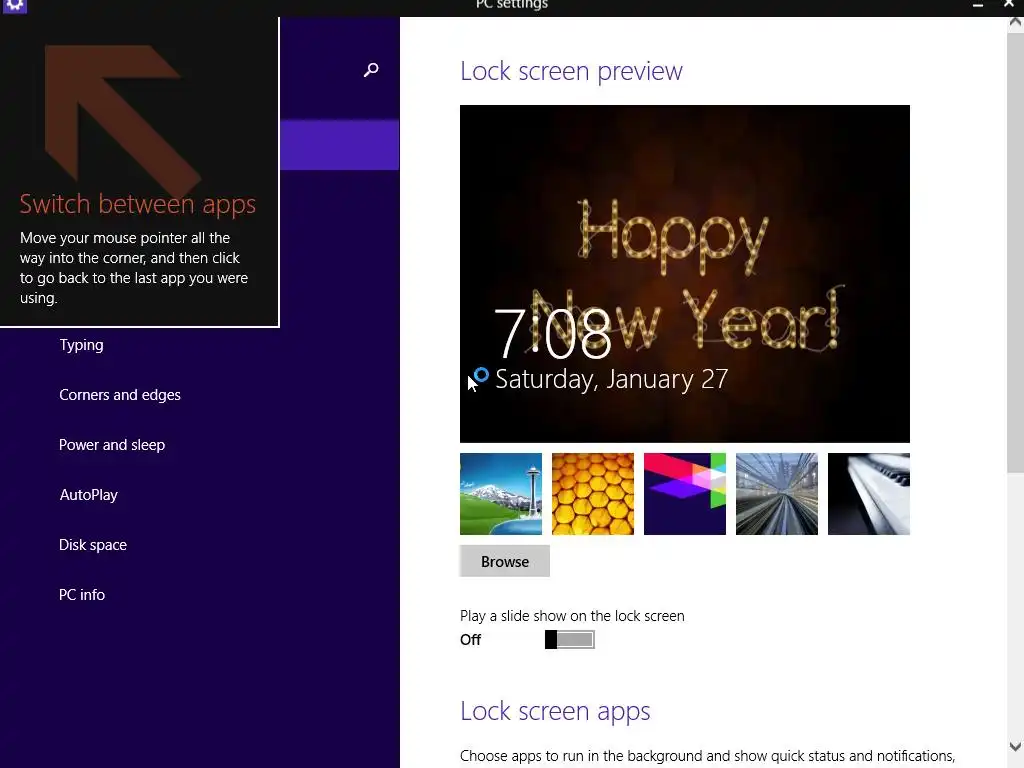This screenshot has height=768, width=1024.
Task: Click the 'Lock screen apps' heading
Action: (x=555, y=711)
